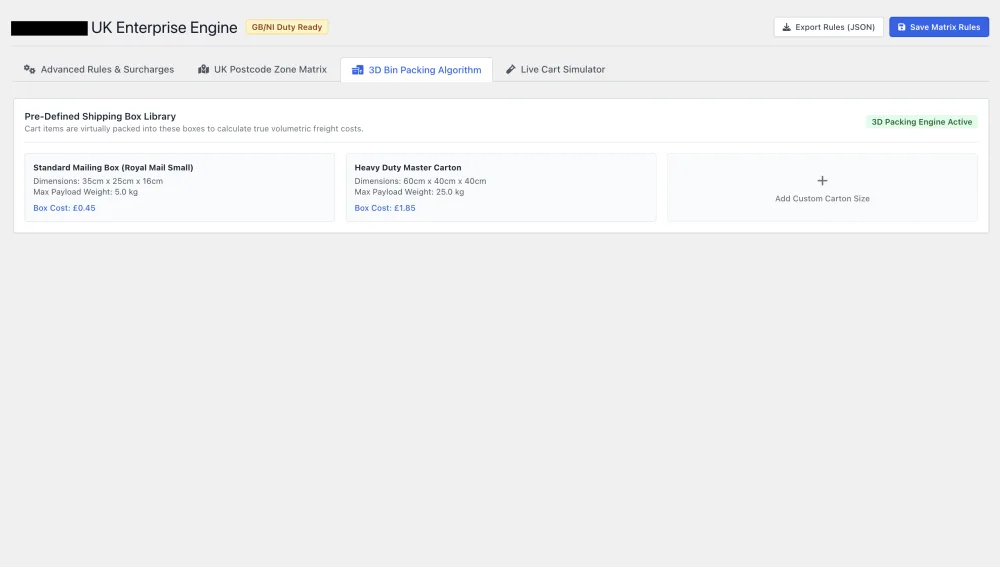1000x567 pixels.
Task: Click the floppy disk icon in Save Matrix Rules
Action: 901,27
